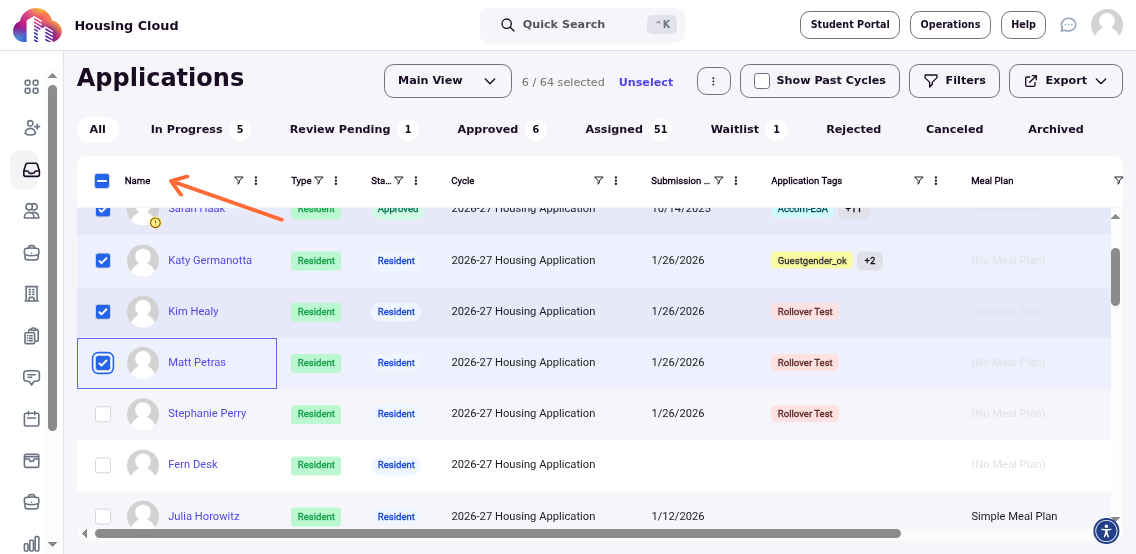
Task: Click the Help button
Action: click(x=1023, y=25)
